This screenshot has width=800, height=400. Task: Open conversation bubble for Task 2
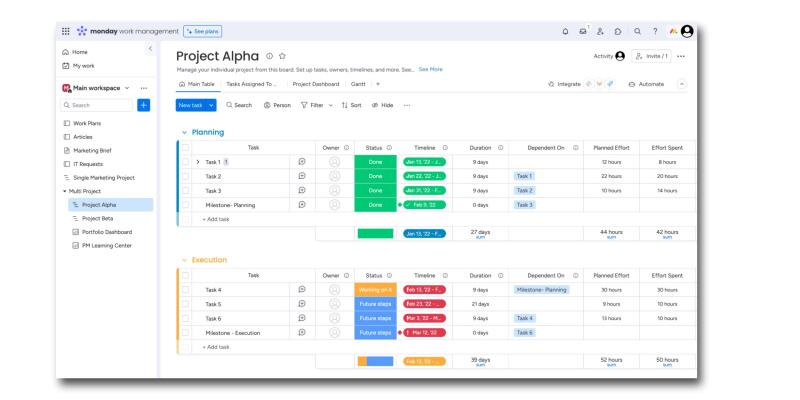tap(302, 176)
